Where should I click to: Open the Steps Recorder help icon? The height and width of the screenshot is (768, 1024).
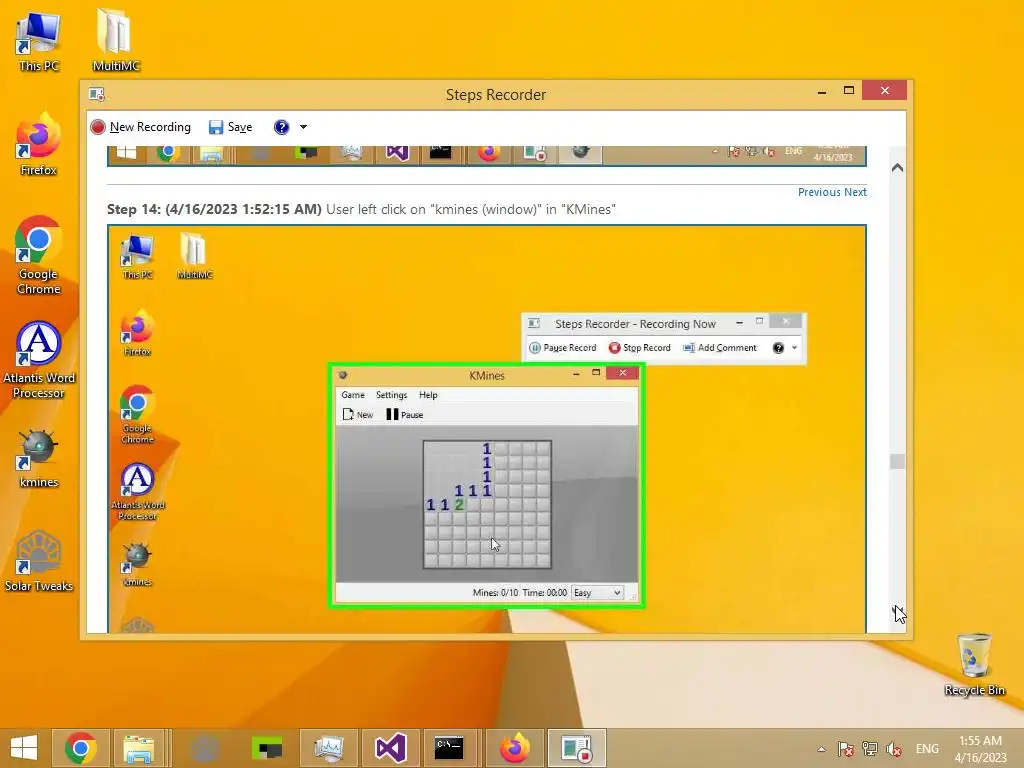click(x=281, y=127)
